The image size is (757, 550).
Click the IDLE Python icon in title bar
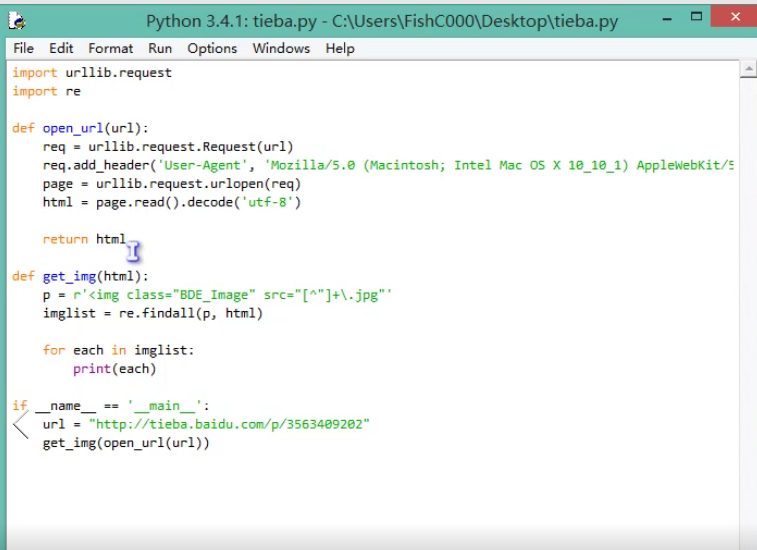pos(18,20)
